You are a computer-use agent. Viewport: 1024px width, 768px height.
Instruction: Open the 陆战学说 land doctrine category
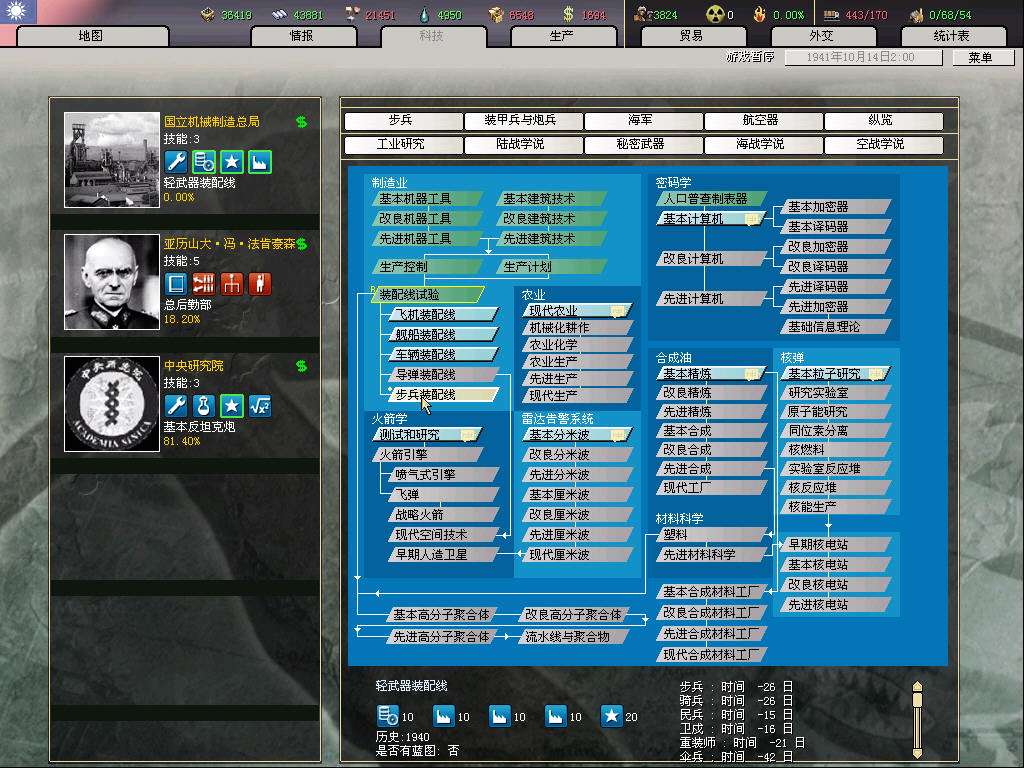(523, 144)
